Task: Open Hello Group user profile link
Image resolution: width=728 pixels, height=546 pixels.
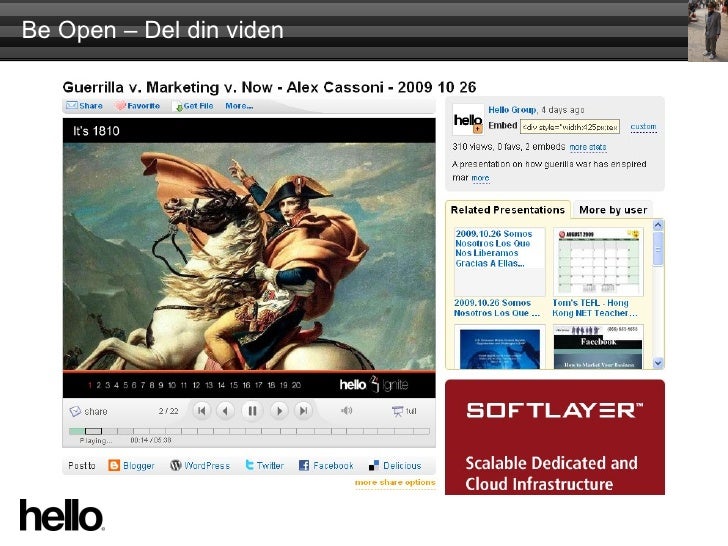Action: [512, 110]
